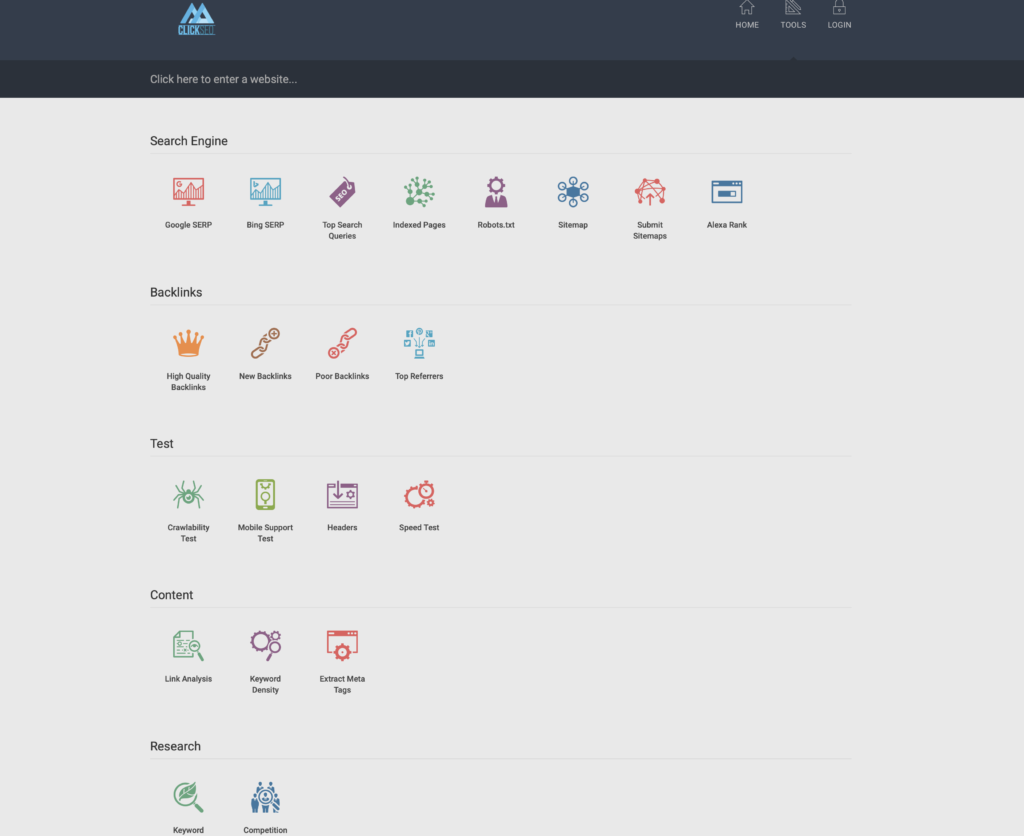The height and width of the screenshot is (836, 1024).
Task: Open the Robots.txt tool icon
Action: pos(496,191)
